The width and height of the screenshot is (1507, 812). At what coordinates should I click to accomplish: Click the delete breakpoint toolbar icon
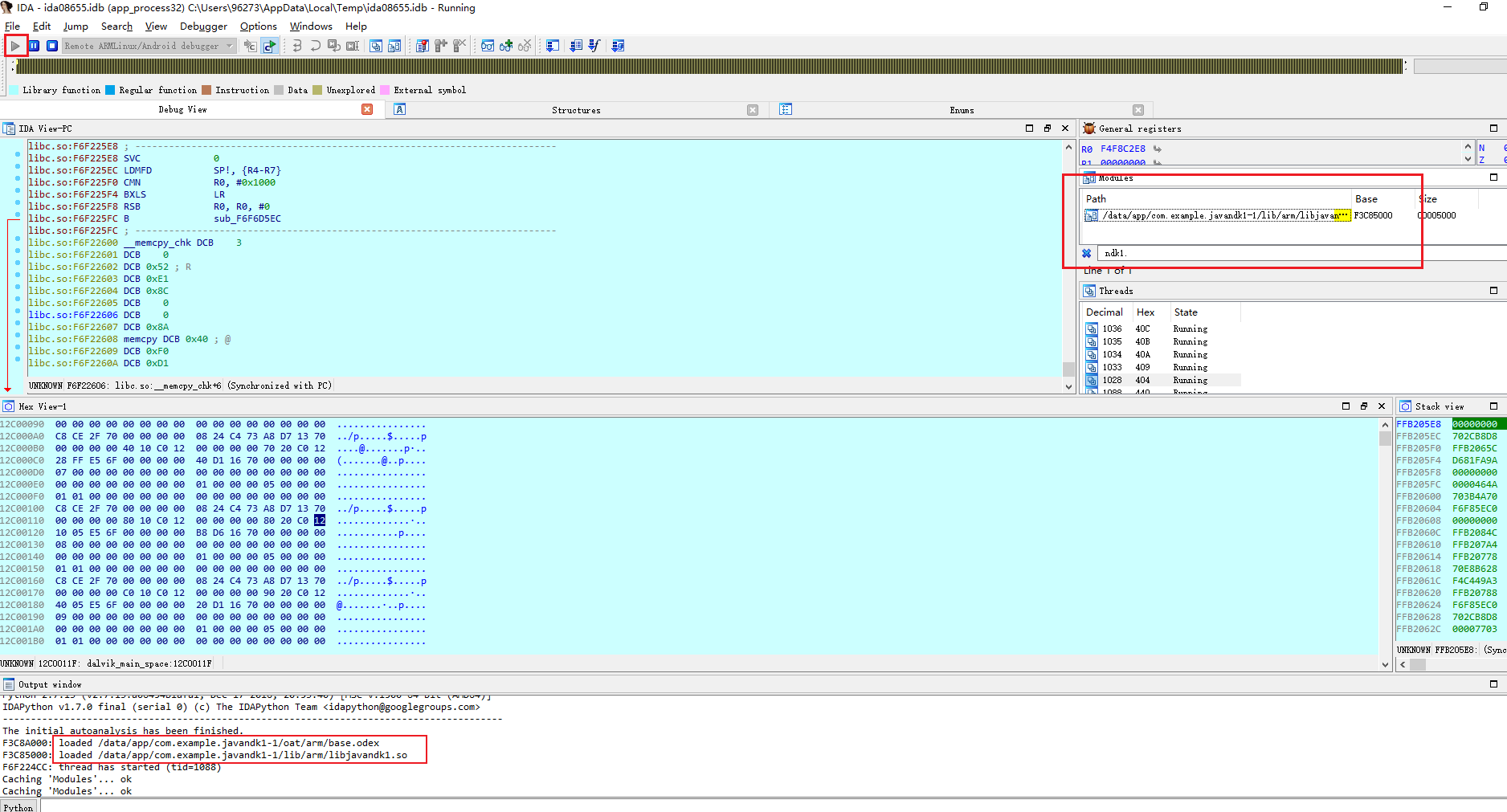point(459,46)
